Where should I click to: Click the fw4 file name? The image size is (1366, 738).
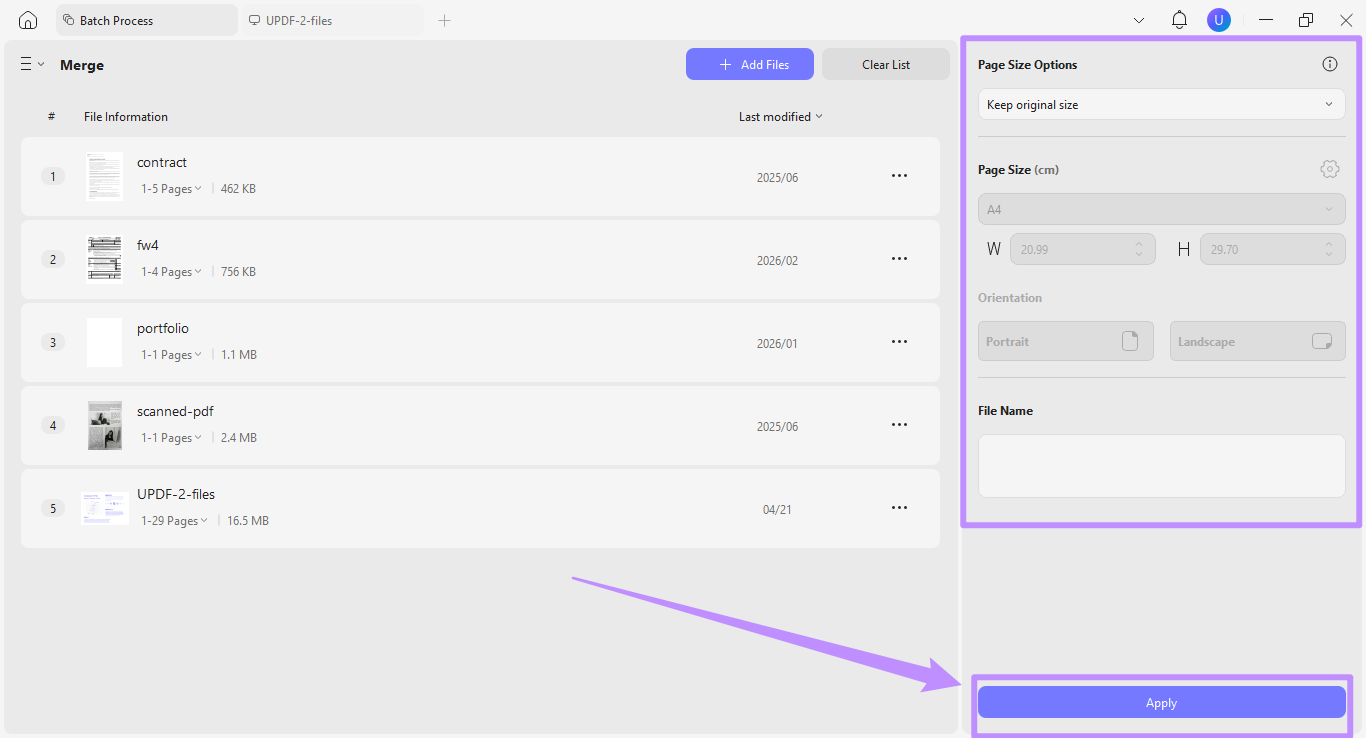coord(148,245)
